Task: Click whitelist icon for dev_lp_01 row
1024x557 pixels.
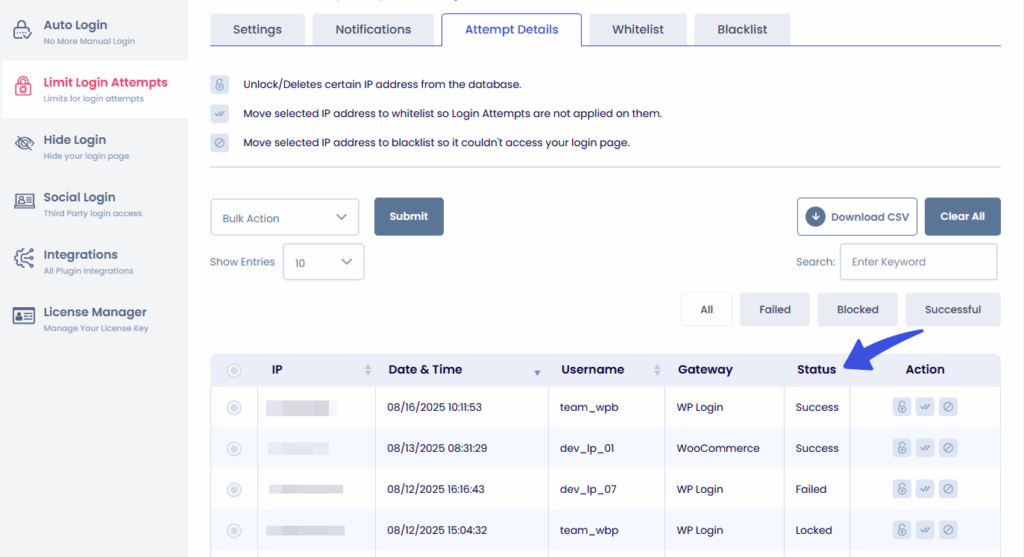Action: point(925,448)
